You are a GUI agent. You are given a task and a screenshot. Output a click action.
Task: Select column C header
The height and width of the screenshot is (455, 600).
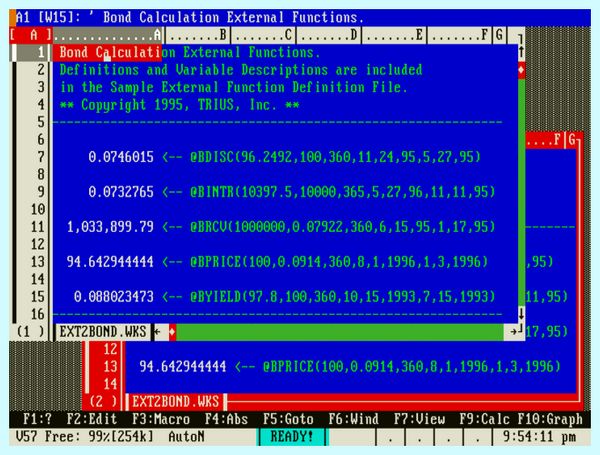[263, 35]
